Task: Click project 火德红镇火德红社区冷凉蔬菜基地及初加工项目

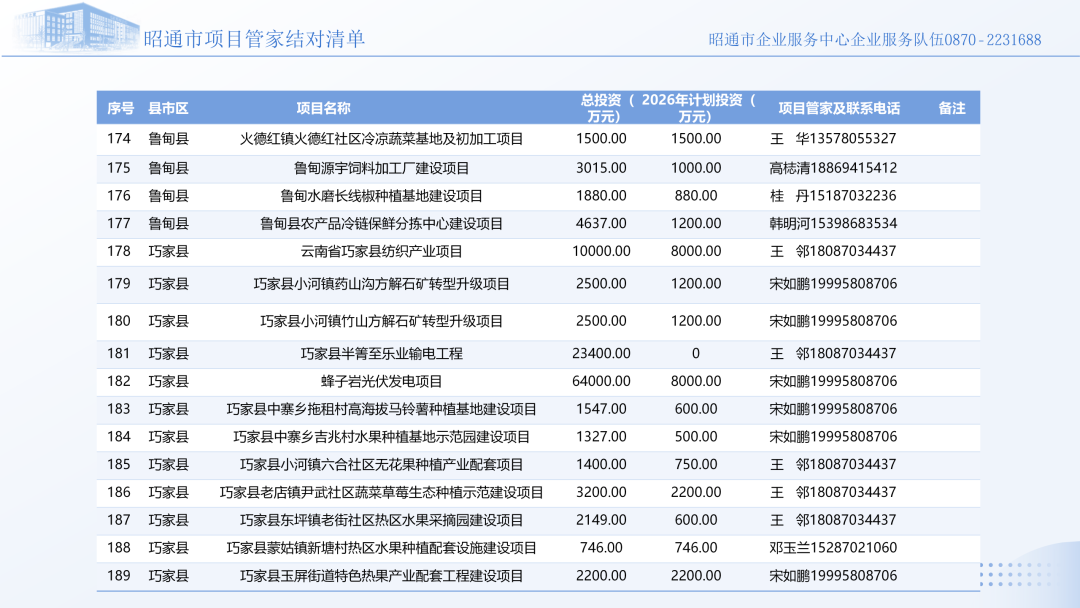Action: [x=382, y=139]
